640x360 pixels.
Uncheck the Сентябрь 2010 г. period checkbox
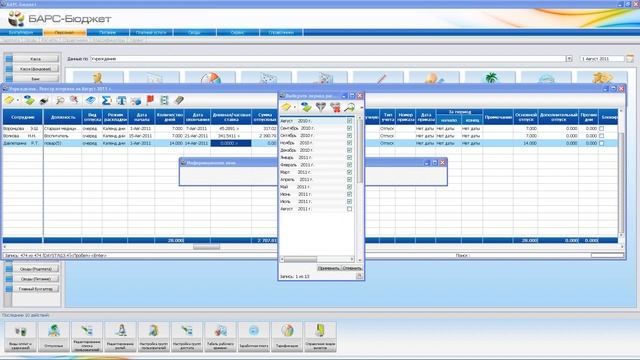click(x=349, y=128)
